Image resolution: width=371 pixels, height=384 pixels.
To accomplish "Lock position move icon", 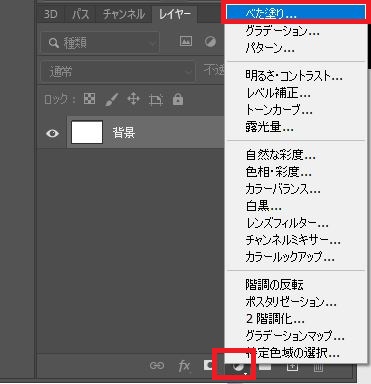I will 134,99.
